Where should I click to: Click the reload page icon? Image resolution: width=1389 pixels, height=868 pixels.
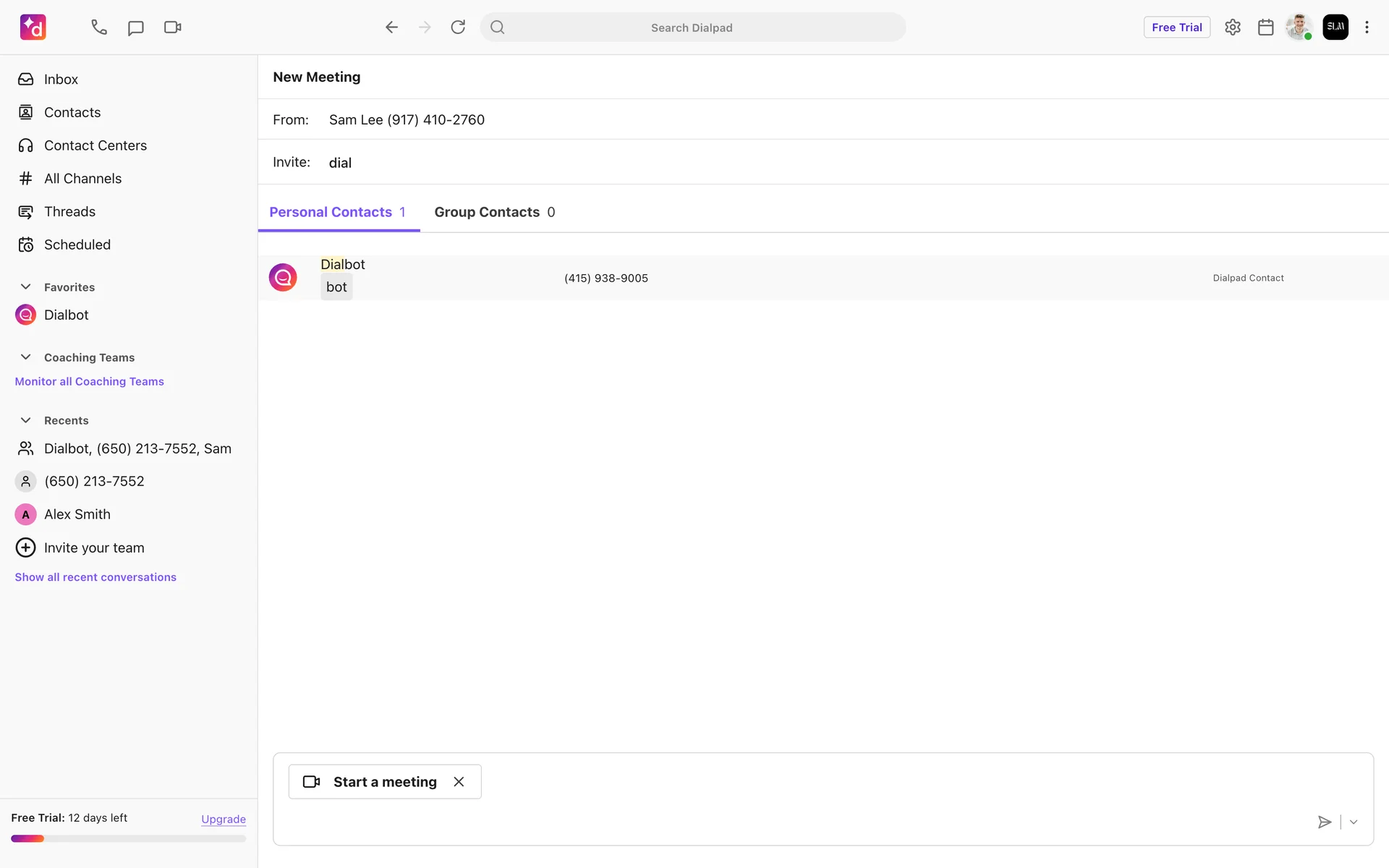458,27
